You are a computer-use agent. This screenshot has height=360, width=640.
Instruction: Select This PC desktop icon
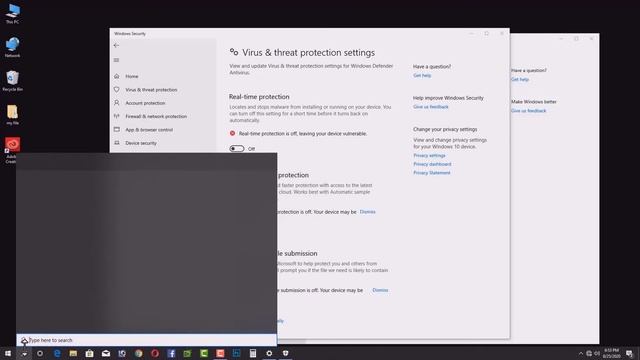[12, 13]
